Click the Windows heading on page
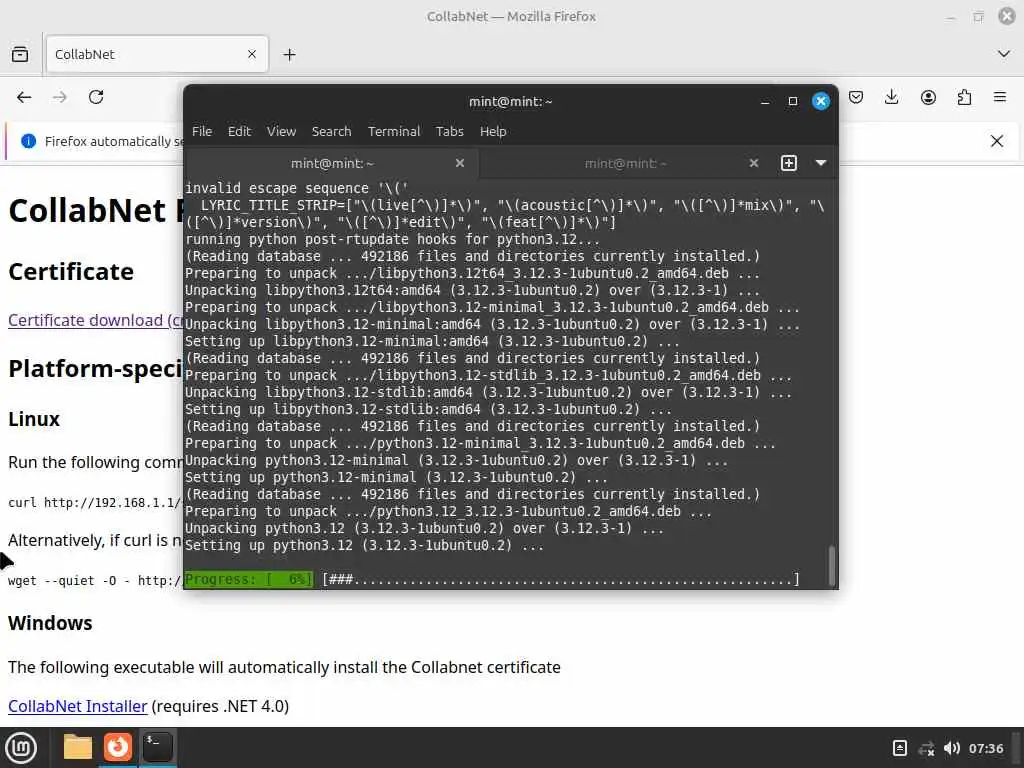The image size is (1024, 768). click(x=50, y=623)
